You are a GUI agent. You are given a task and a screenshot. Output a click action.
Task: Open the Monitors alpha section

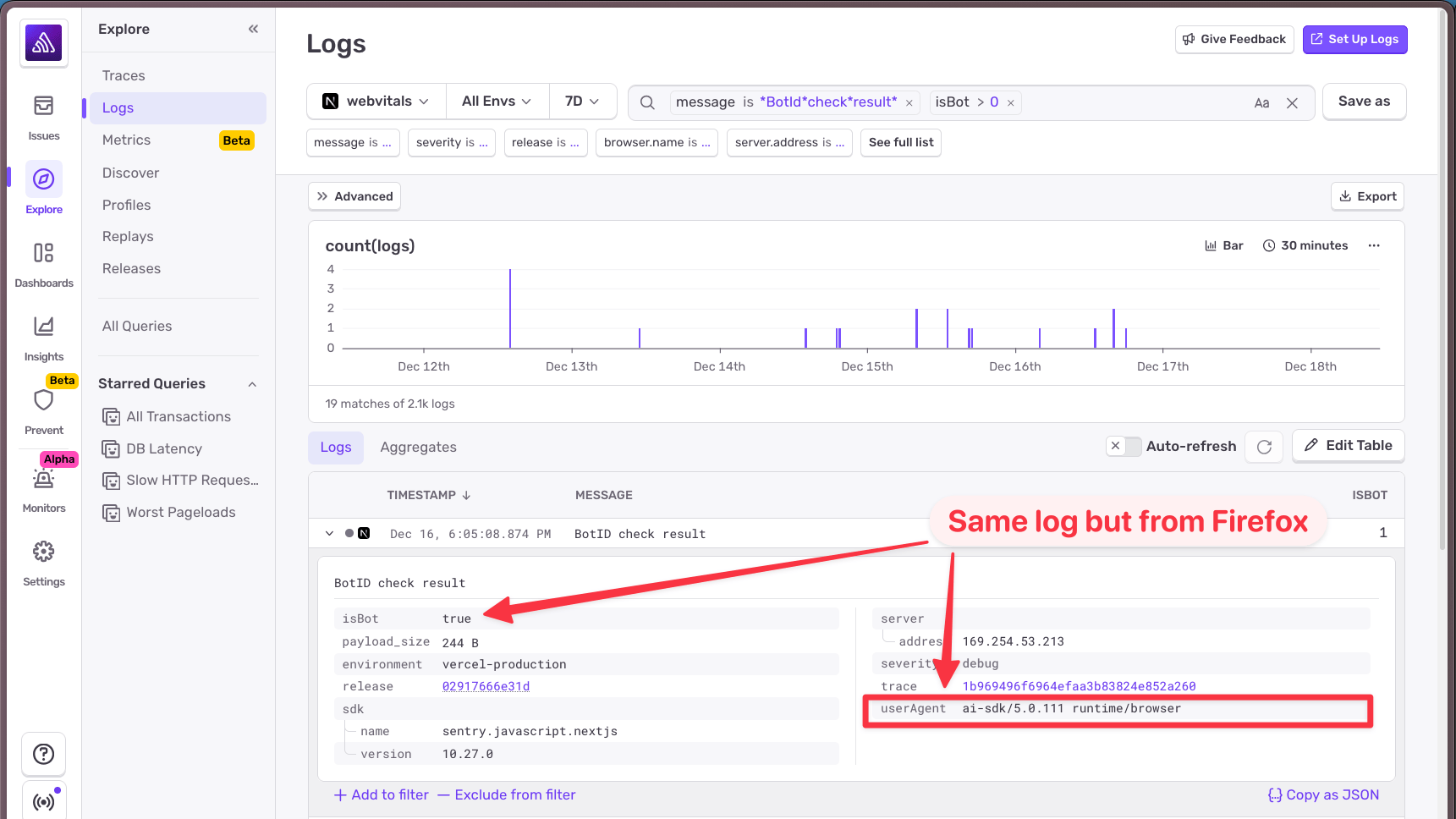click(x=43, y=479)
